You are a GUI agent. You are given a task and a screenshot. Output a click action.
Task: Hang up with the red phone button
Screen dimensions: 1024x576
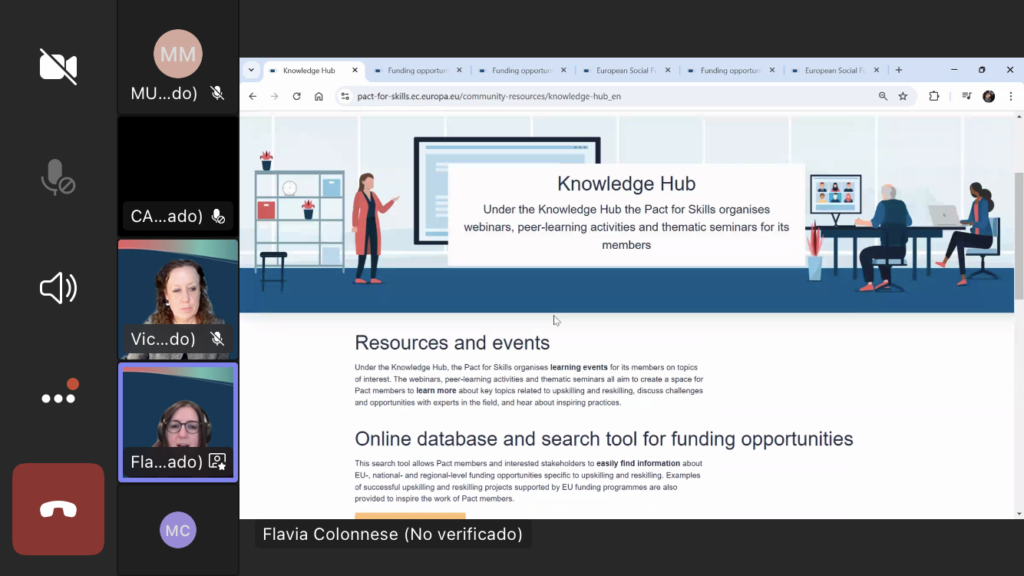58,509
